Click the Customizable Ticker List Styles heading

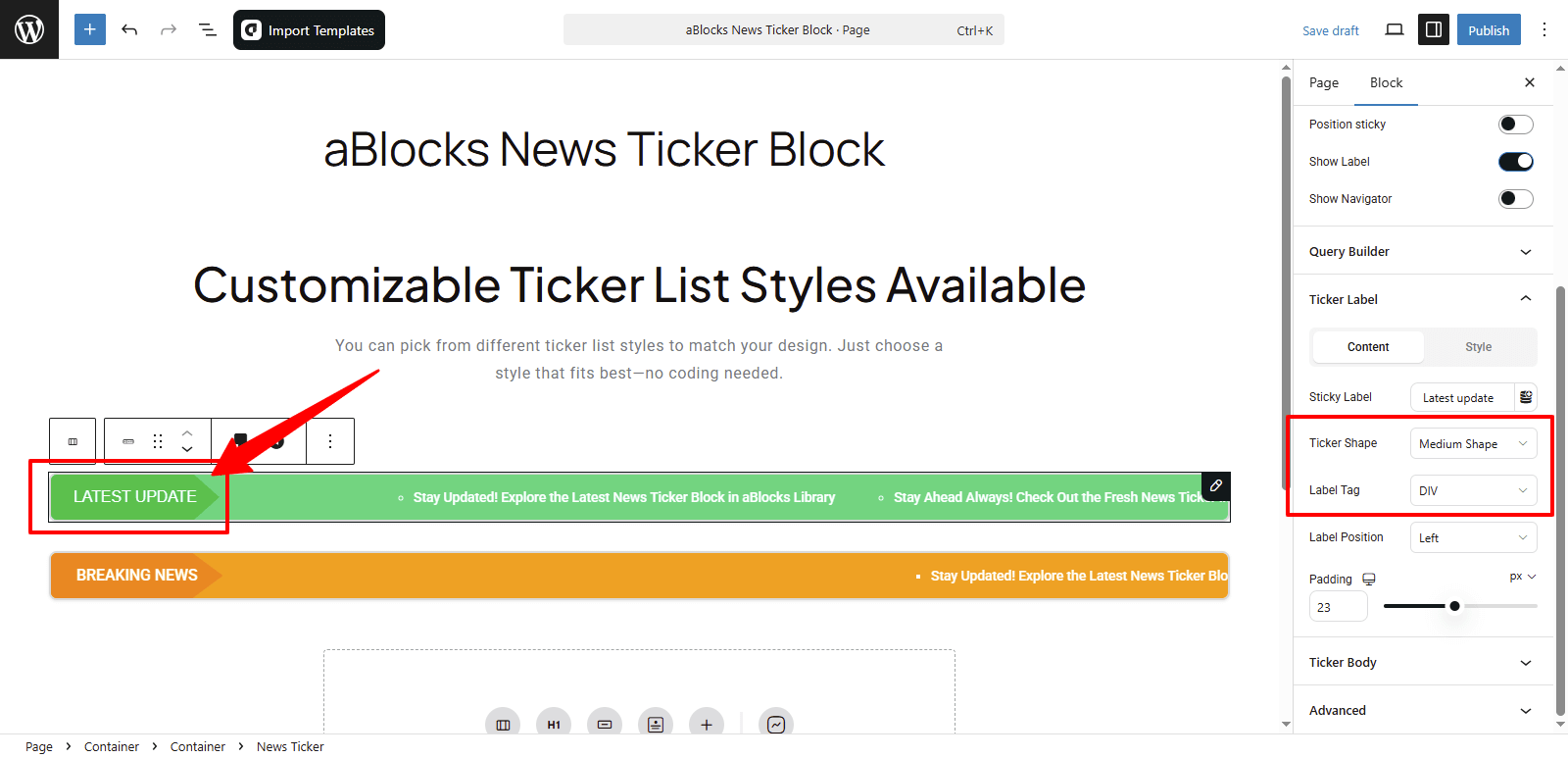click(x=639, y=285)
